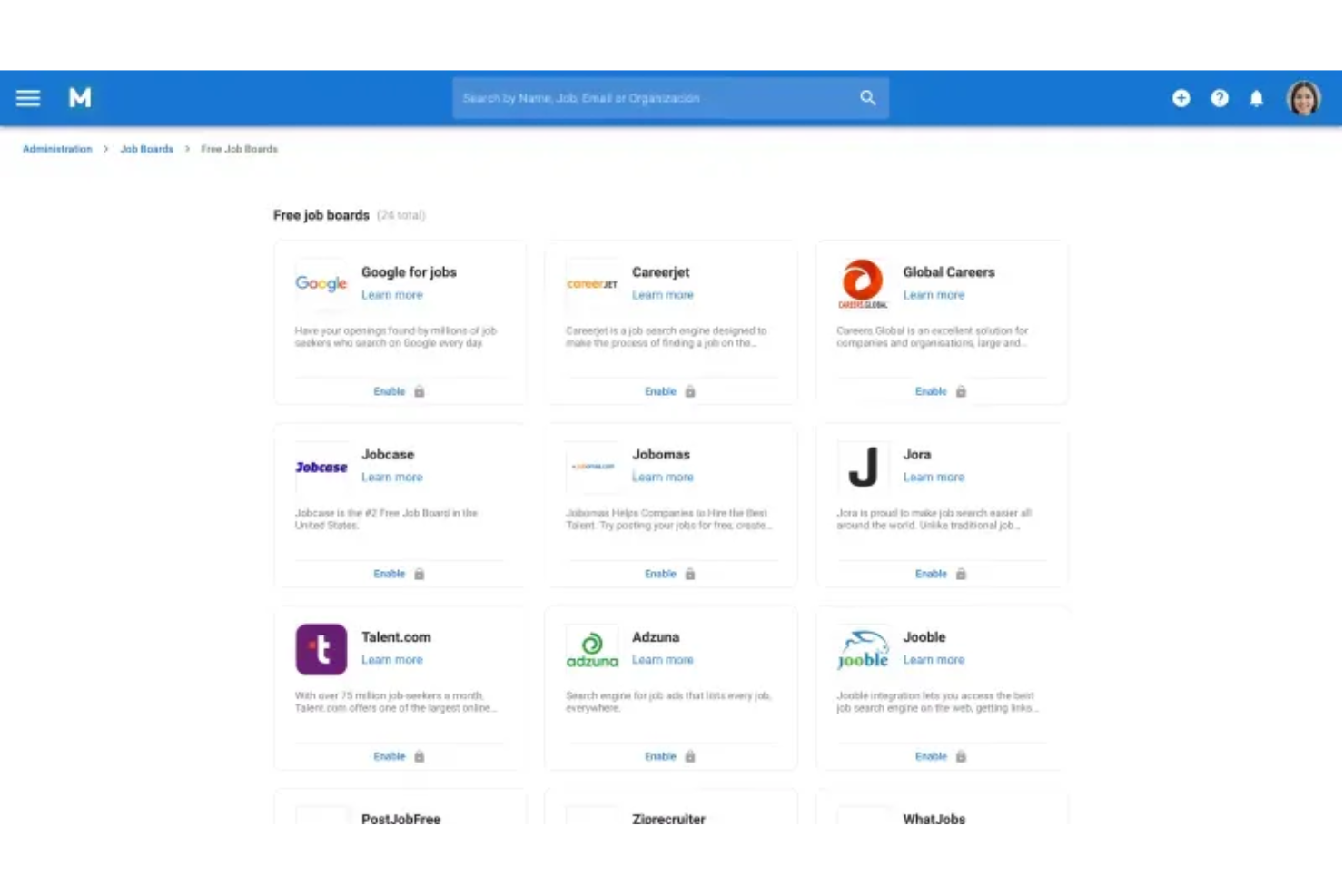Open Learn more for Jobcase
The image size is (1344, 896).
click(x=391, y=478)
